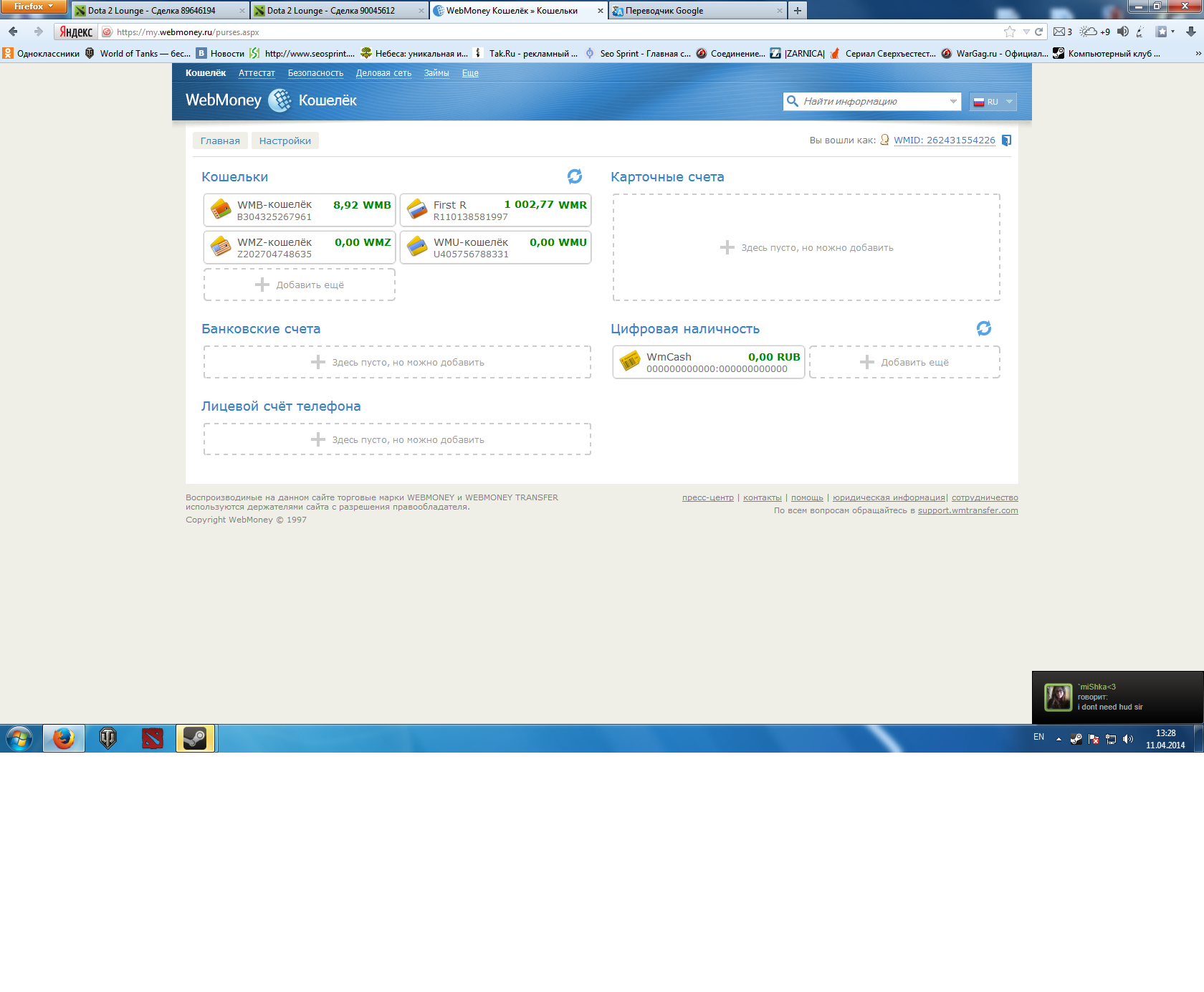The image size is (1204, 992).
Task: Open the support.wmtransfer.com link
Action: coord(968,510)
